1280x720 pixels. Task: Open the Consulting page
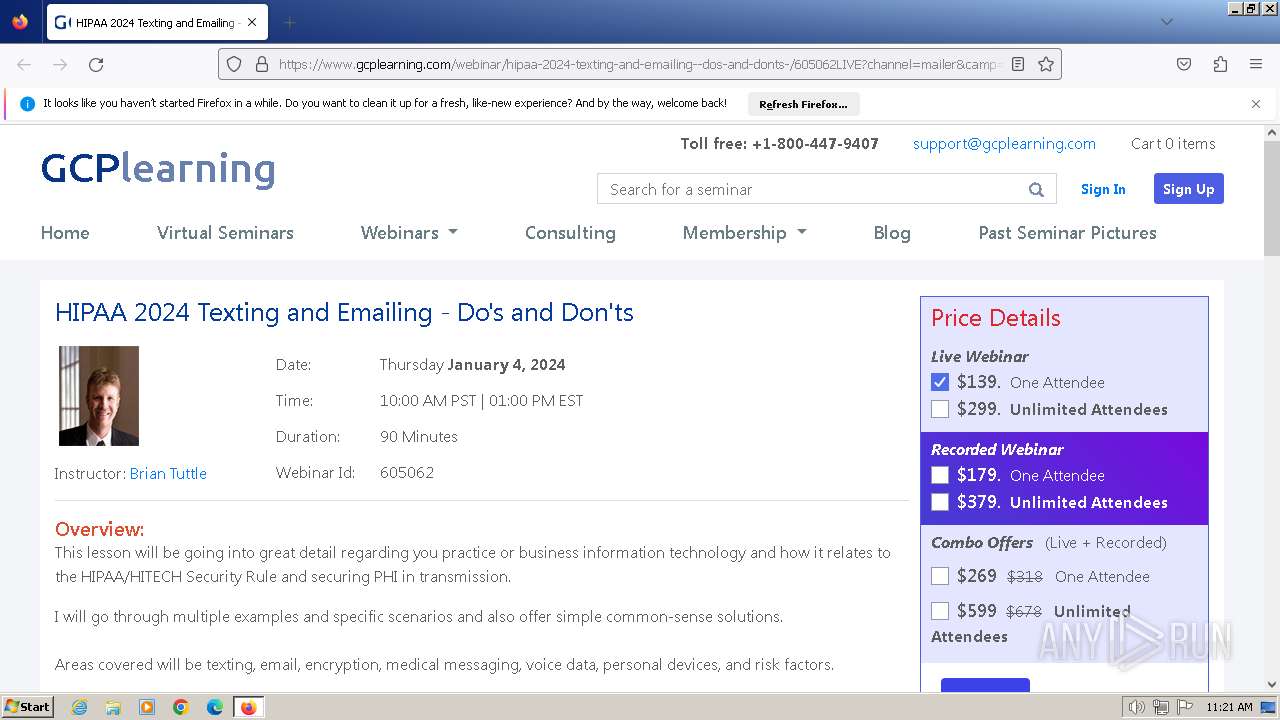570,232
